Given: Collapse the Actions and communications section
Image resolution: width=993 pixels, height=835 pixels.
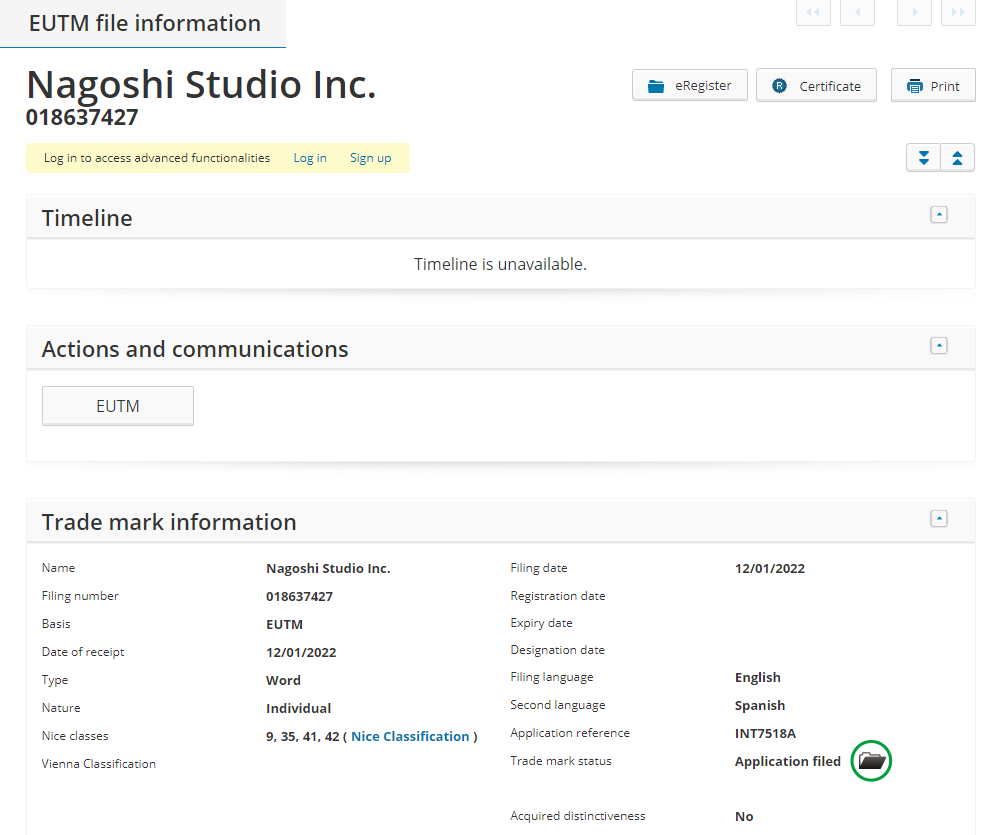Looking at the screenshot, I should 938,345.
